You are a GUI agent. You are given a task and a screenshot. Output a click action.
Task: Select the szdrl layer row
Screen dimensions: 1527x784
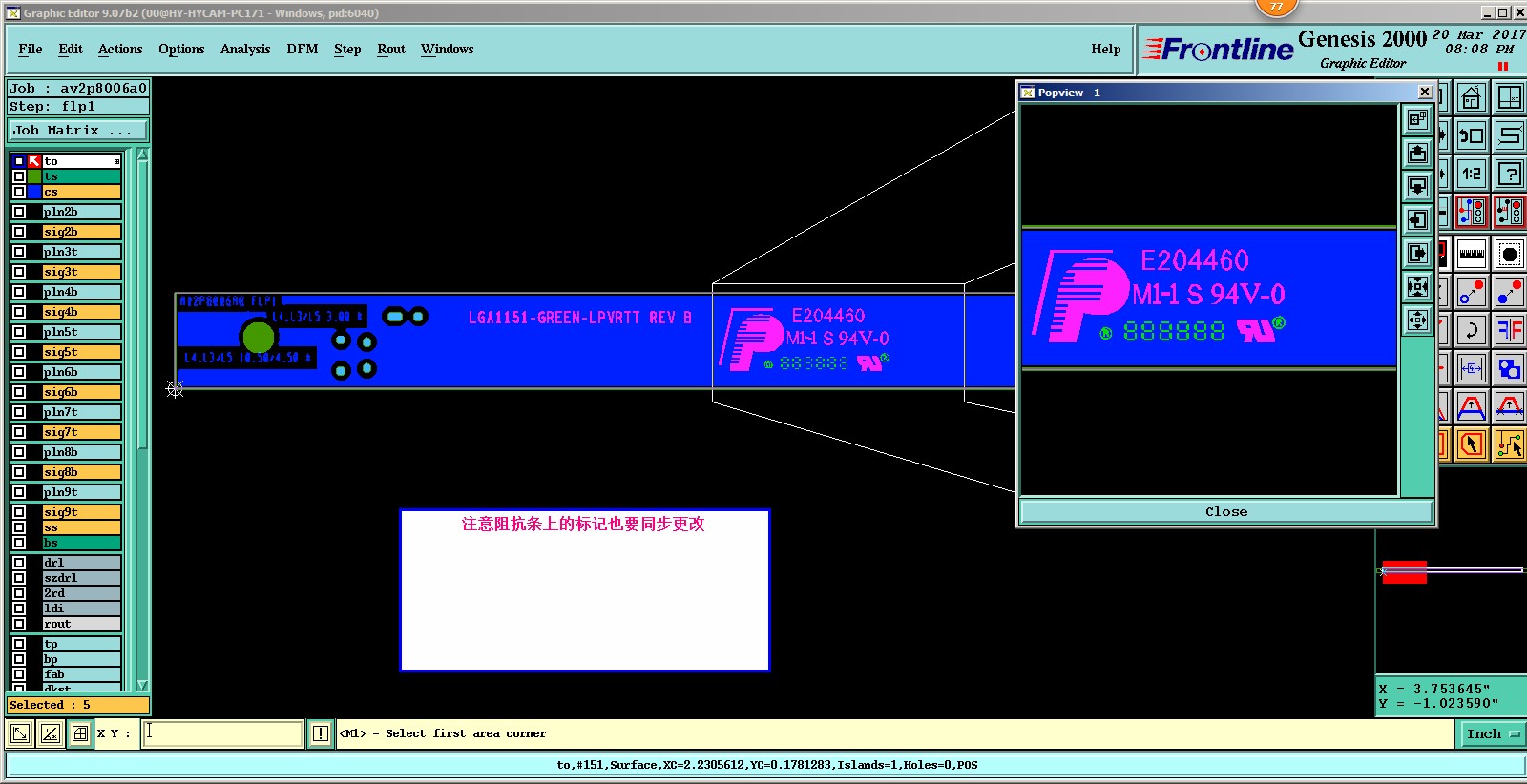82,578
